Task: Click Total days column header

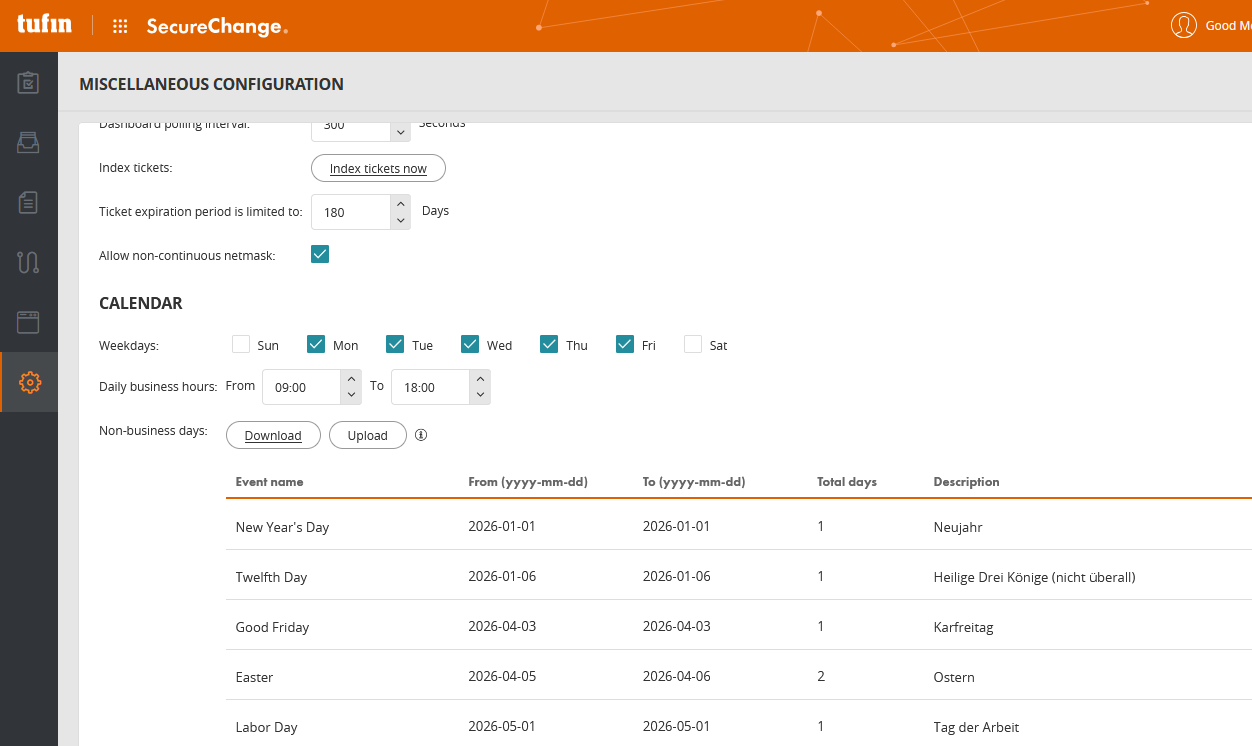Action: pyautogui.click(x=846, y=481)
